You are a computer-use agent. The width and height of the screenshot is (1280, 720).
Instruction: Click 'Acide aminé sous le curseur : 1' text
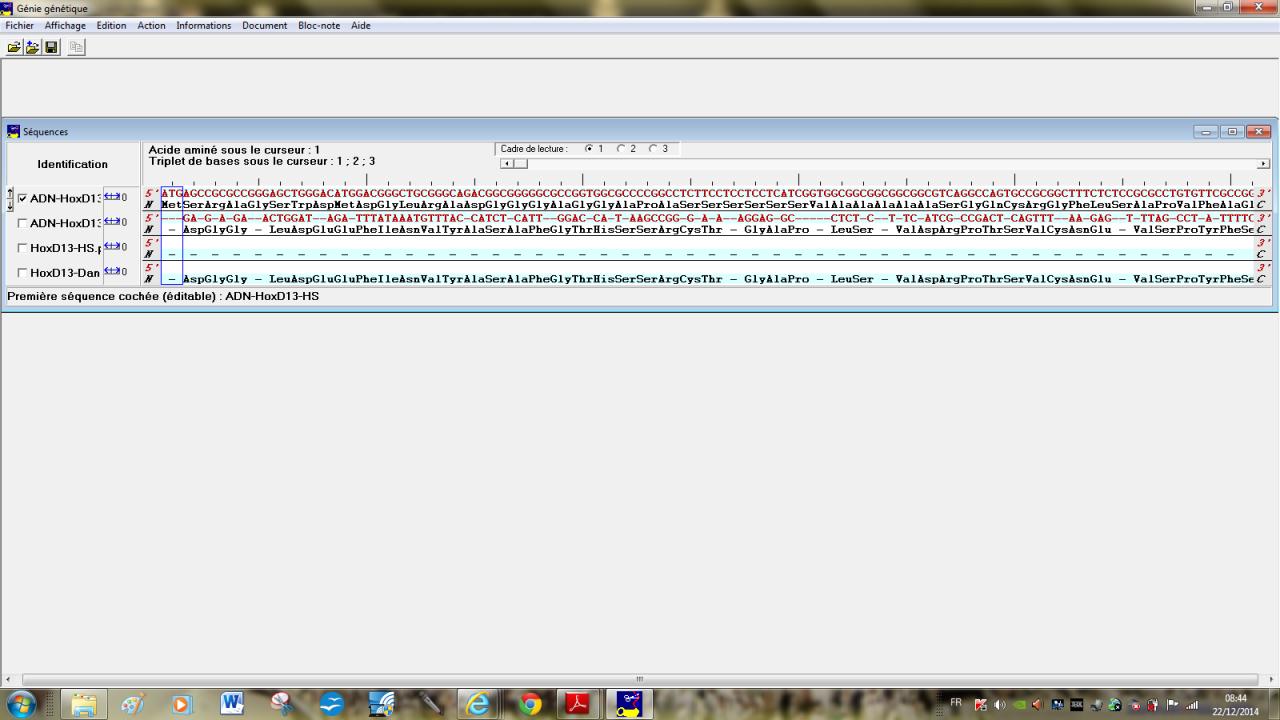(x=234, y=150)
